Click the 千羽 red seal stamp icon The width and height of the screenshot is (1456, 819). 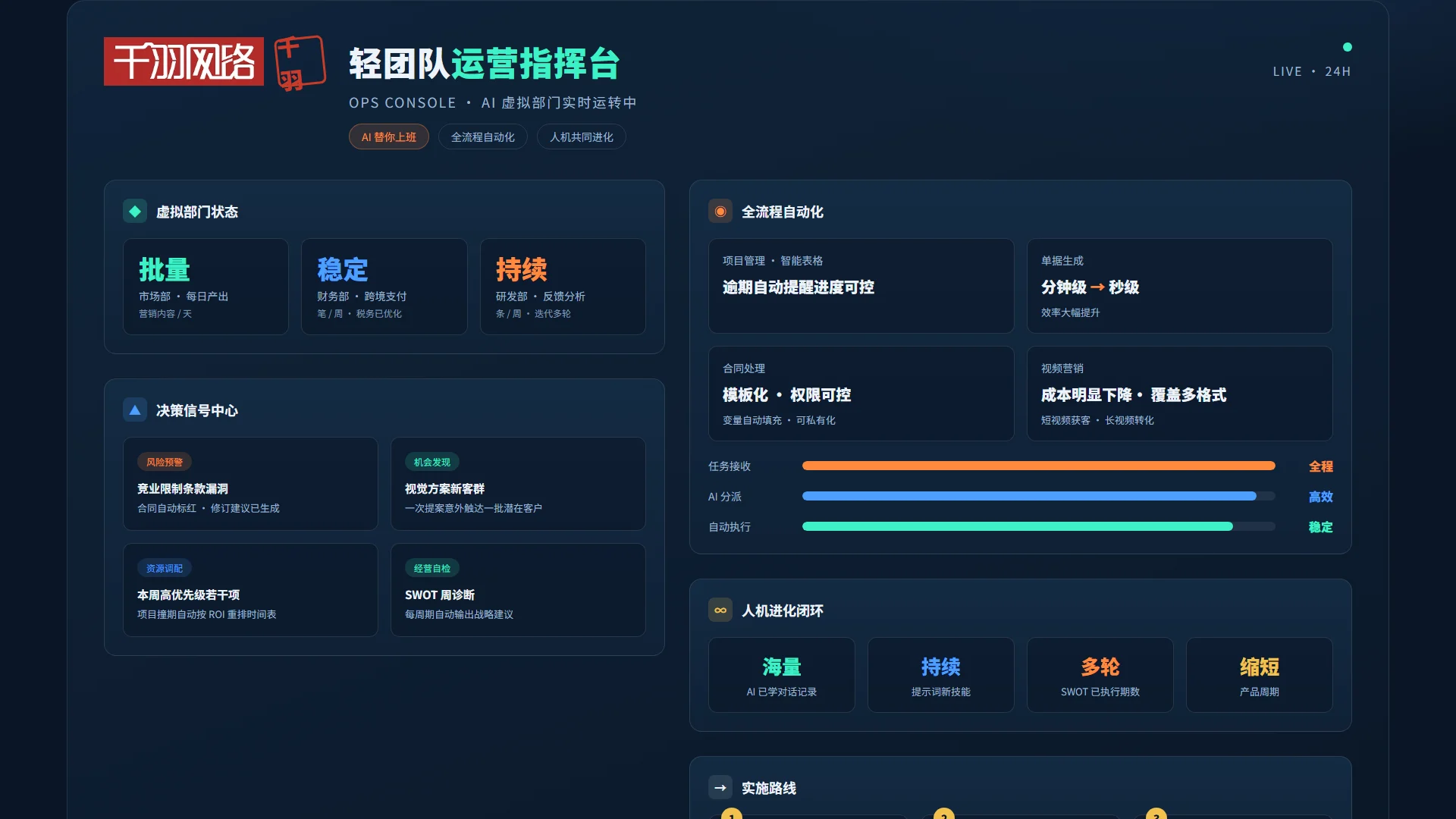(300, 63)
